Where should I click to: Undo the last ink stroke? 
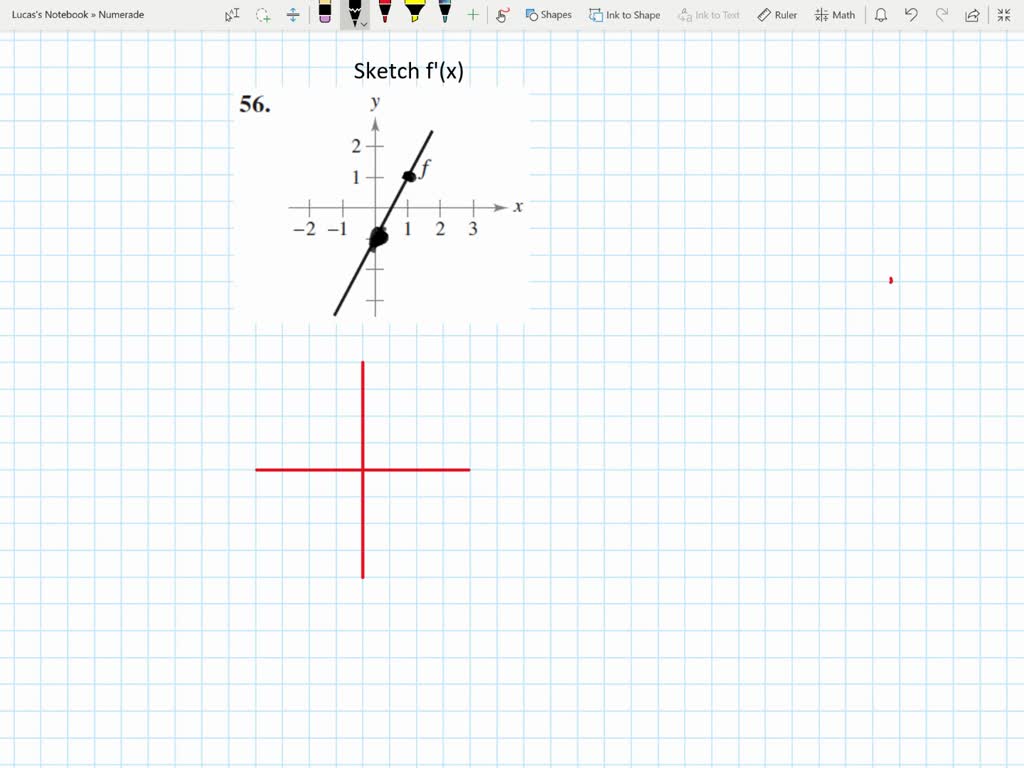[x=910, y=13]
